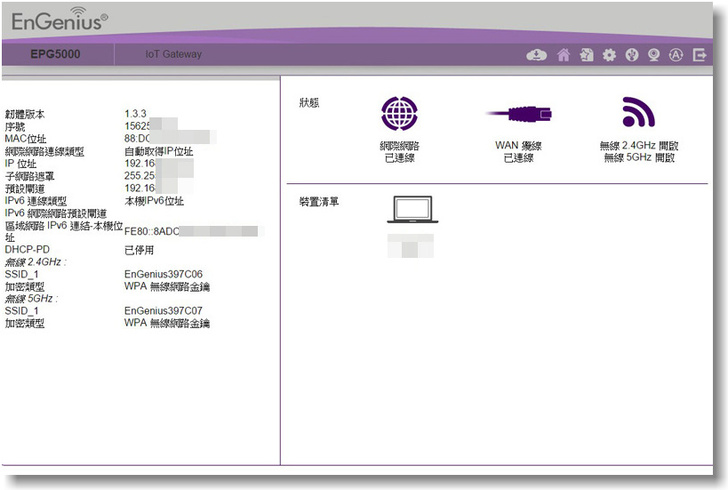Screen dimensions: 728x490
Task: Click the 'IPv6 連線類型' label
Action: pyautogui.click(x=36, y=201)
